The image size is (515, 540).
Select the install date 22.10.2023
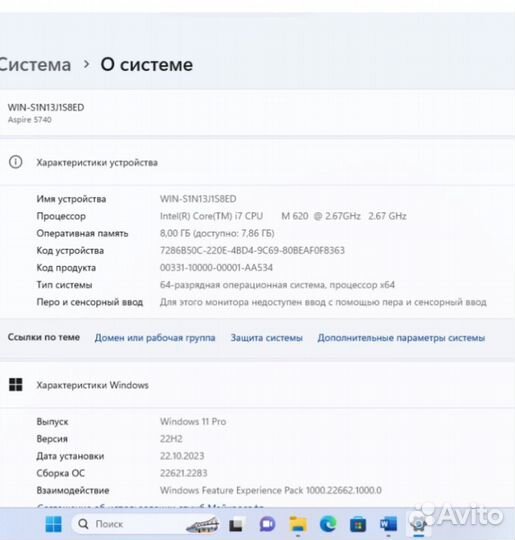click(x=182, y=456)
